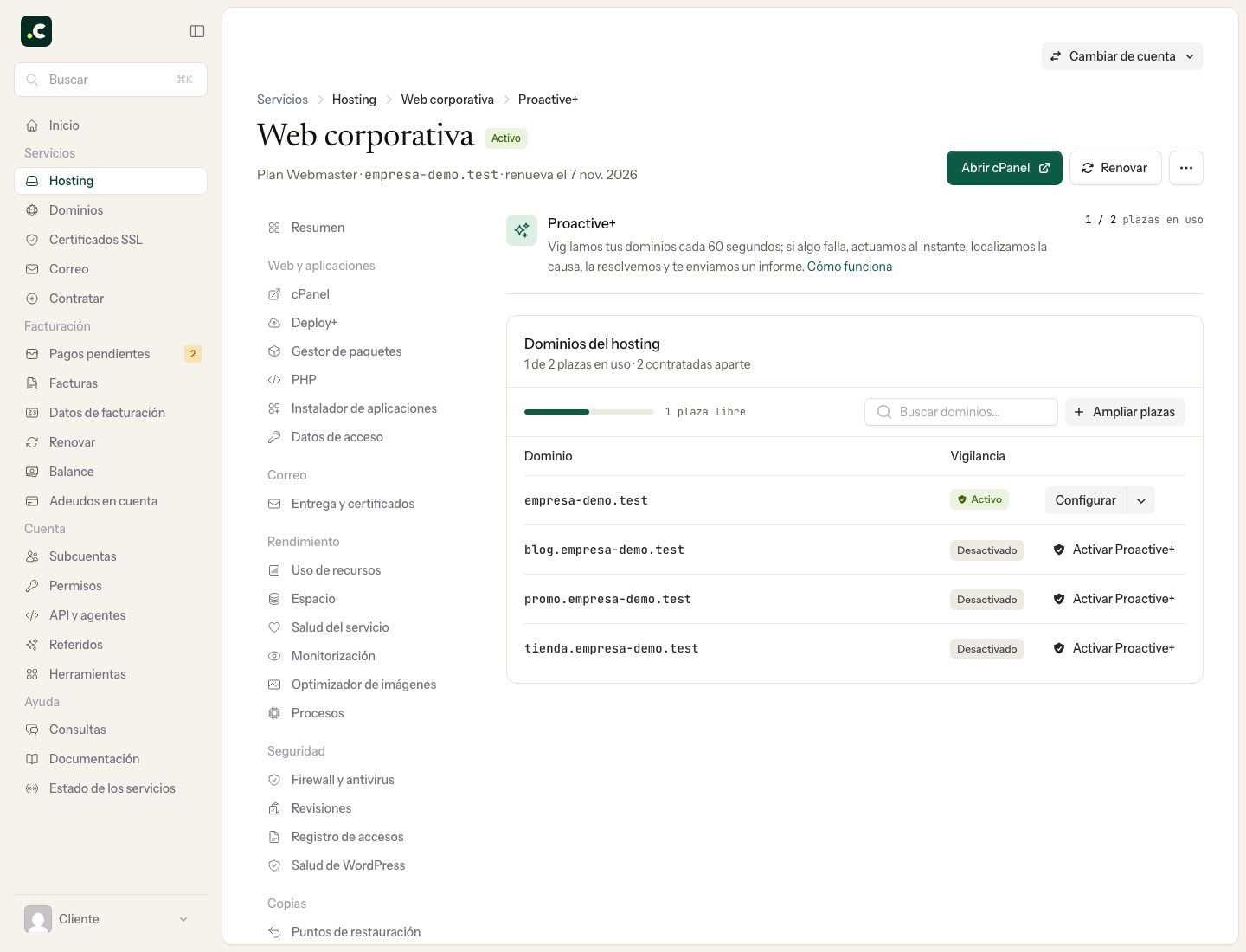Click the Balance icon in sidebar
Screen dimensions: 1246x952
pyautogui.click(x=32, y=472)
